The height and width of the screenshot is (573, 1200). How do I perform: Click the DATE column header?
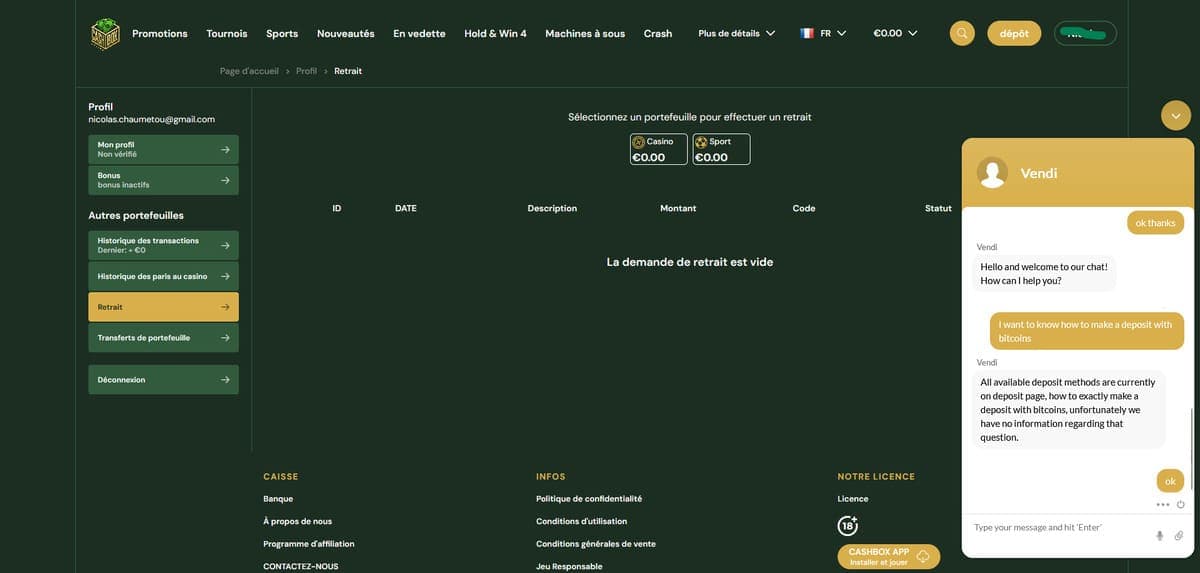coord(406,208)
